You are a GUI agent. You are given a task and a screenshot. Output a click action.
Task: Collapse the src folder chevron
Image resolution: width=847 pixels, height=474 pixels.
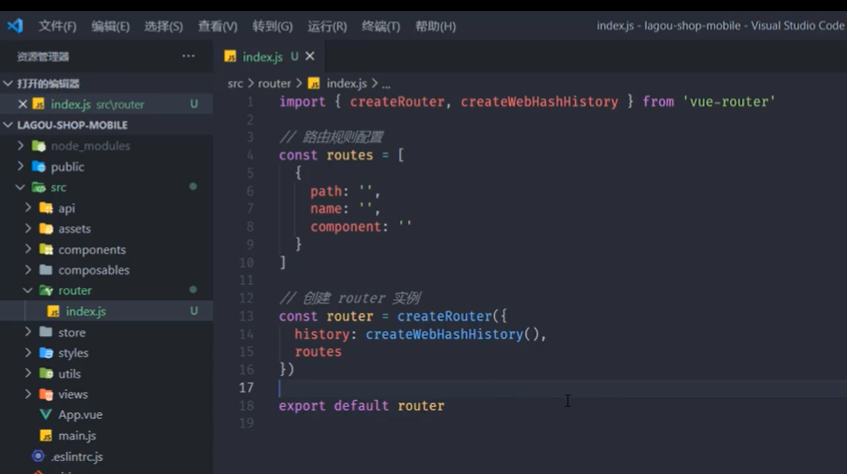(x=21, y=187)
